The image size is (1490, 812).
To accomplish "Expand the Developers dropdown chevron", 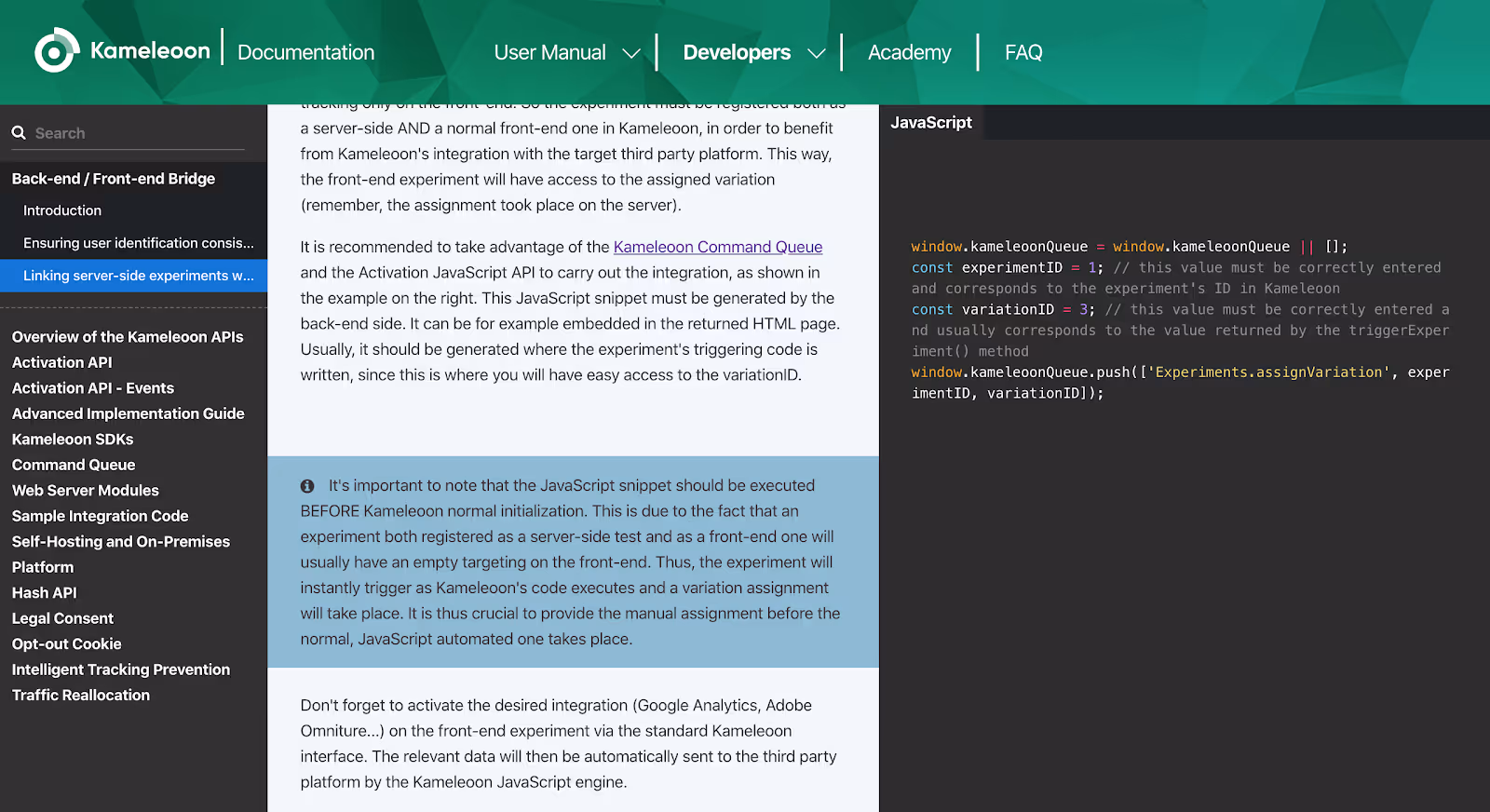I will point(817,53).
